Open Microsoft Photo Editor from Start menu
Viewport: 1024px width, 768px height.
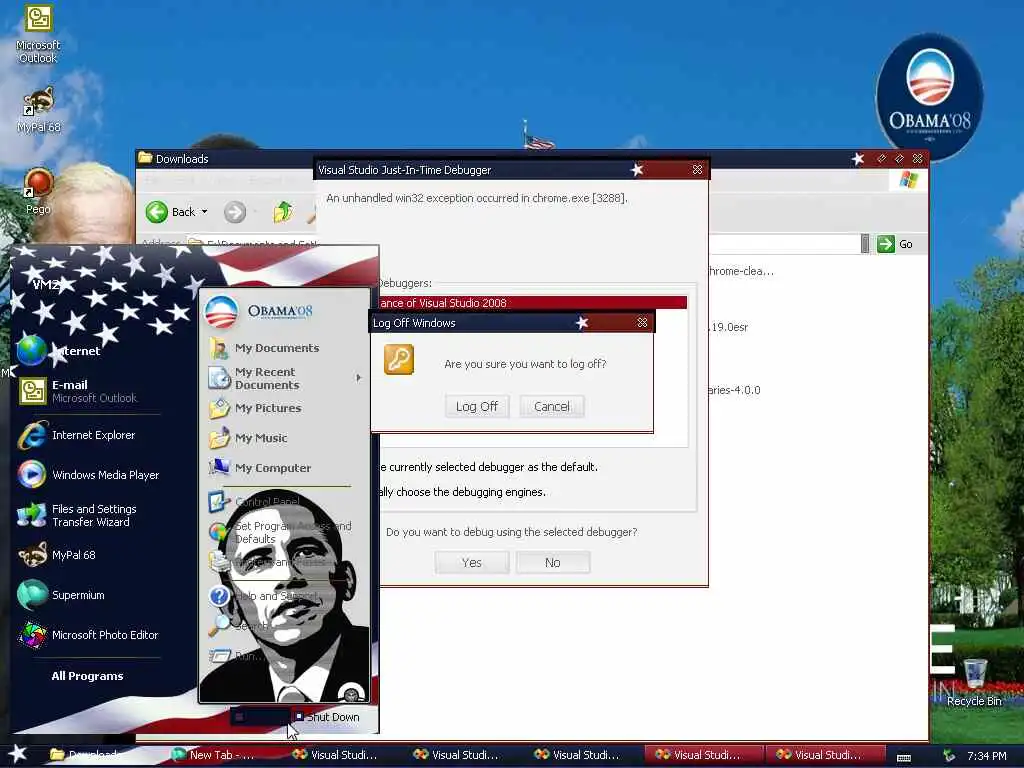pyautogui.click(x=89, y=635)
